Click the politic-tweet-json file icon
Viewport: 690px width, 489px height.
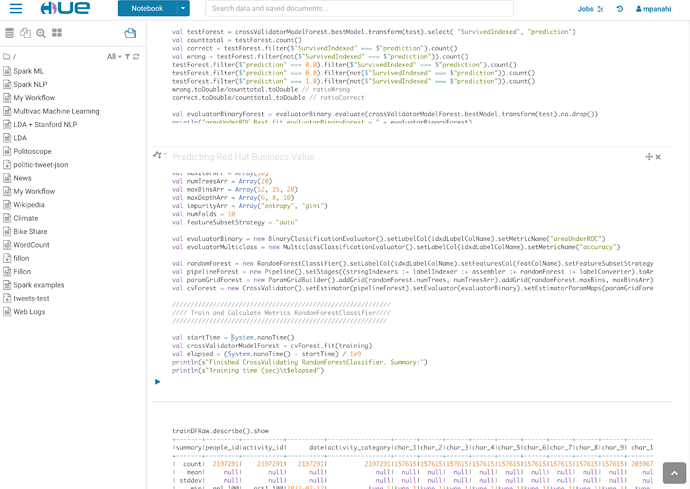7,165
